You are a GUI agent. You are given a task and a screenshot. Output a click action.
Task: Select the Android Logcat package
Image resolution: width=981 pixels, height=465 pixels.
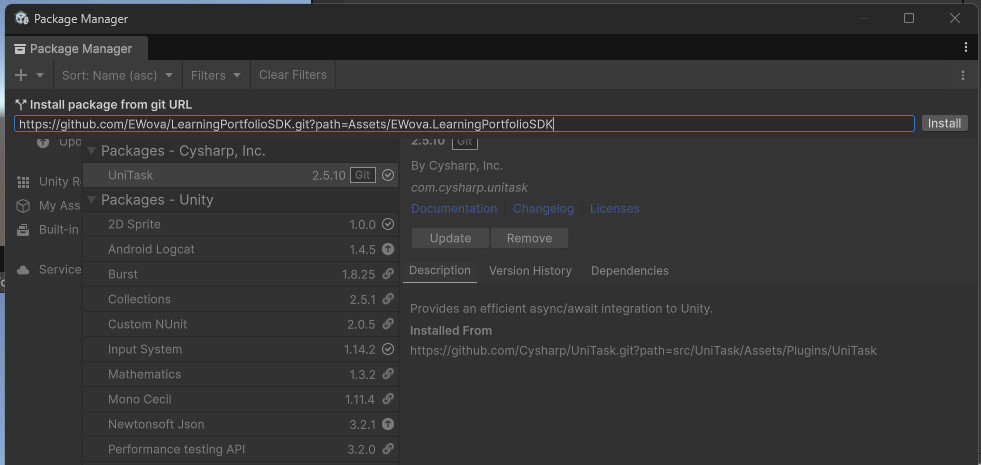pyautogui.click(x=240, y=249)
